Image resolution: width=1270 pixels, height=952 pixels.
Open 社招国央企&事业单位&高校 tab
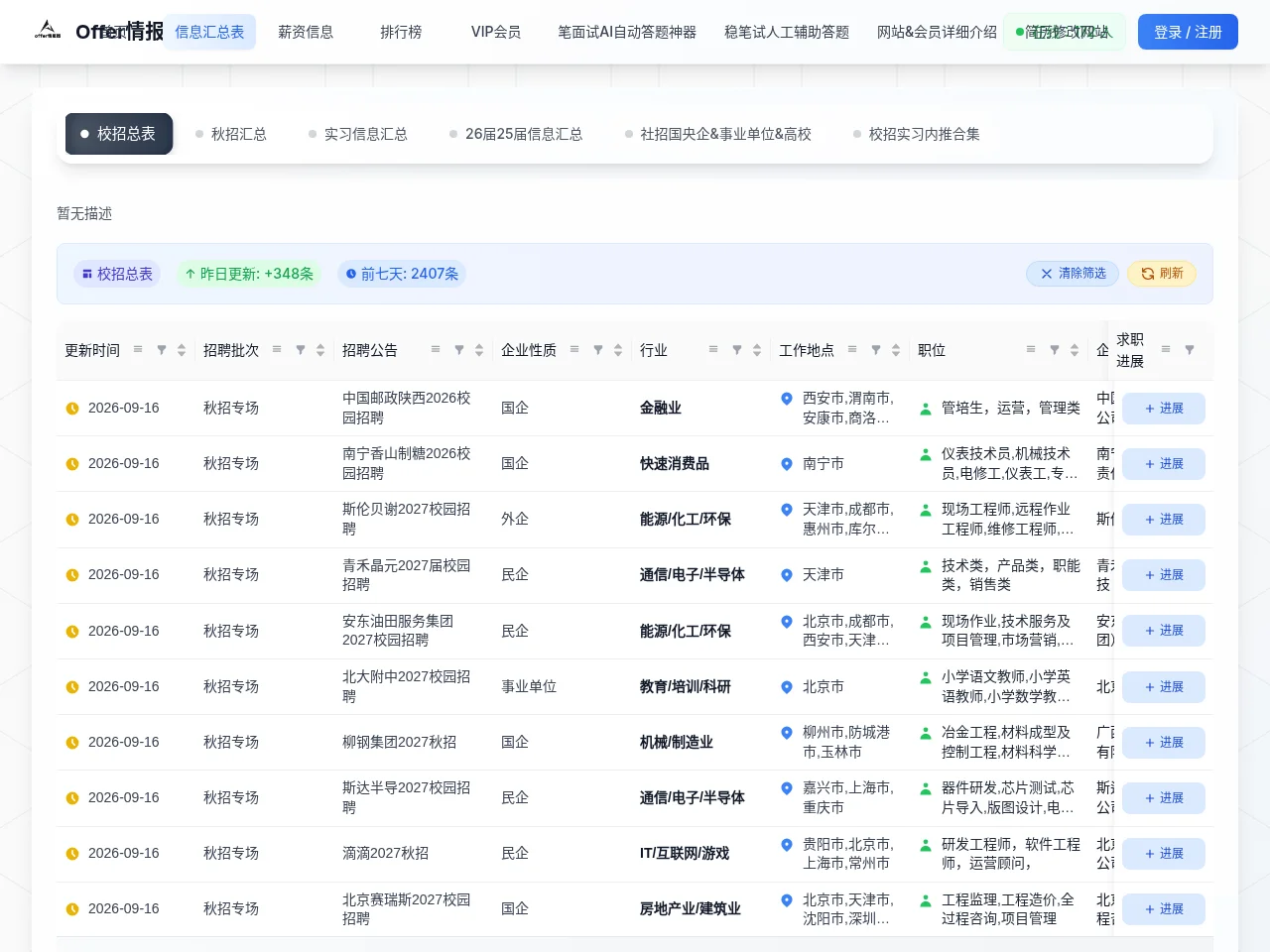pos(718,134)
